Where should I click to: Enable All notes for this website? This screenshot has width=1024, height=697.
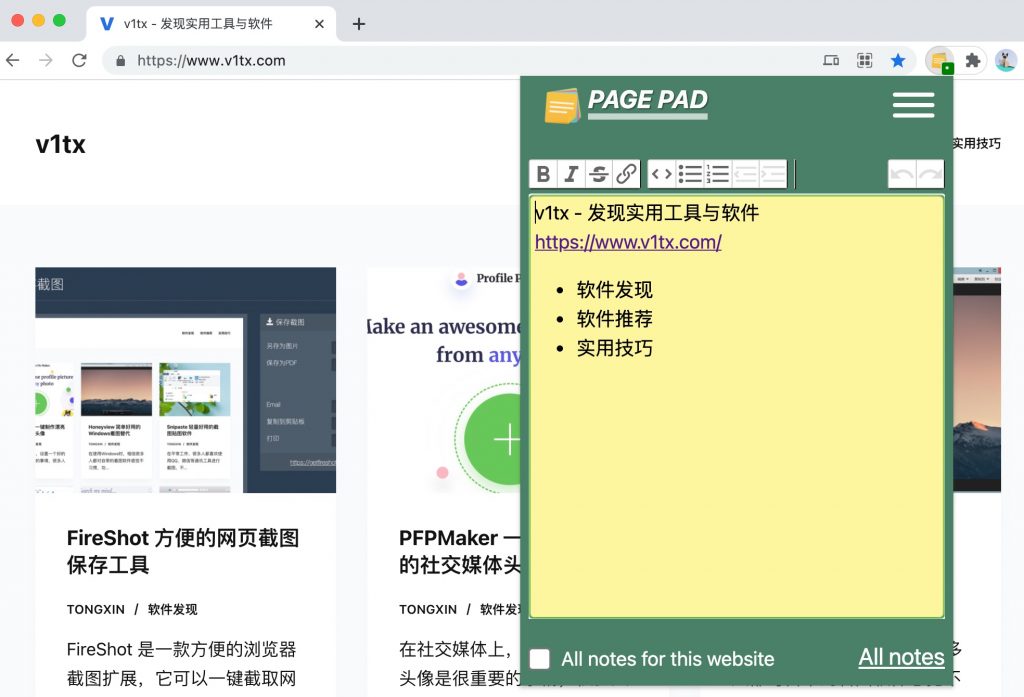[x=539, y=658]
